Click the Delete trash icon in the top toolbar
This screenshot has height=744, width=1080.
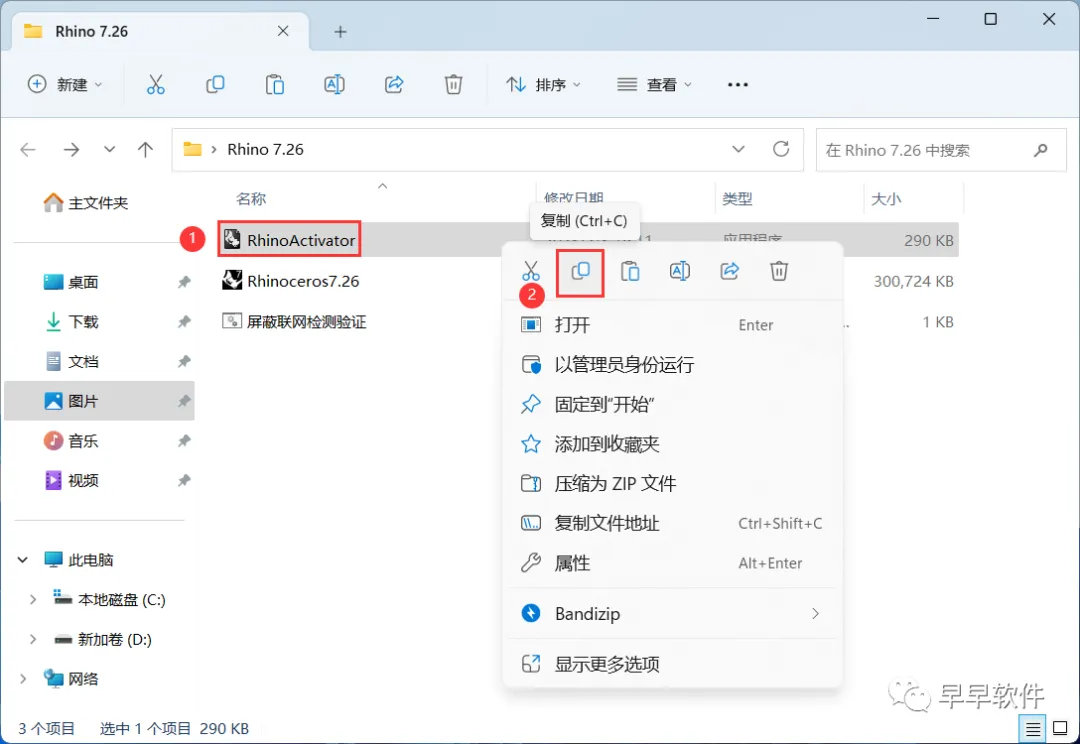(x=453, y=85)
